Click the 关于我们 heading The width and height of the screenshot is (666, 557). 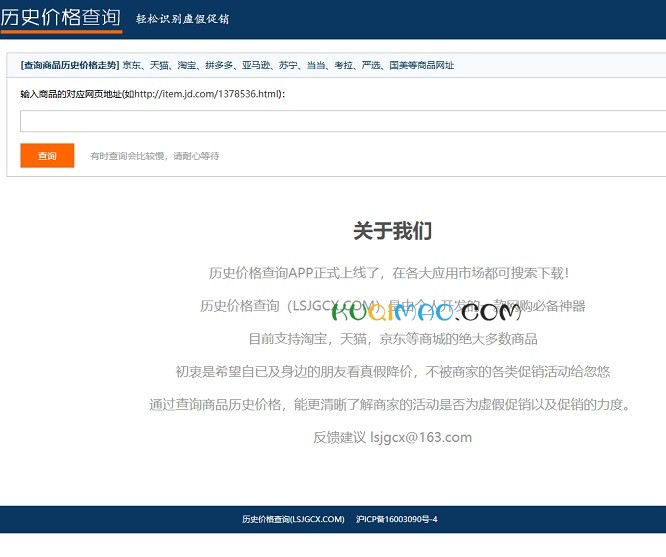click(x=392, y=231)
